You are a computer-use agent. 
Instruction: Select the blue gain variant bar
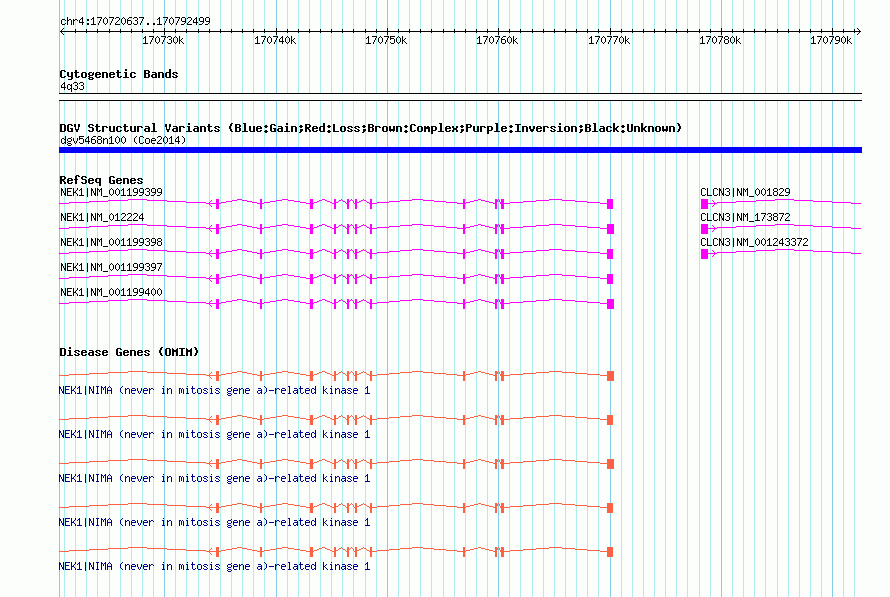coord(460,150)
